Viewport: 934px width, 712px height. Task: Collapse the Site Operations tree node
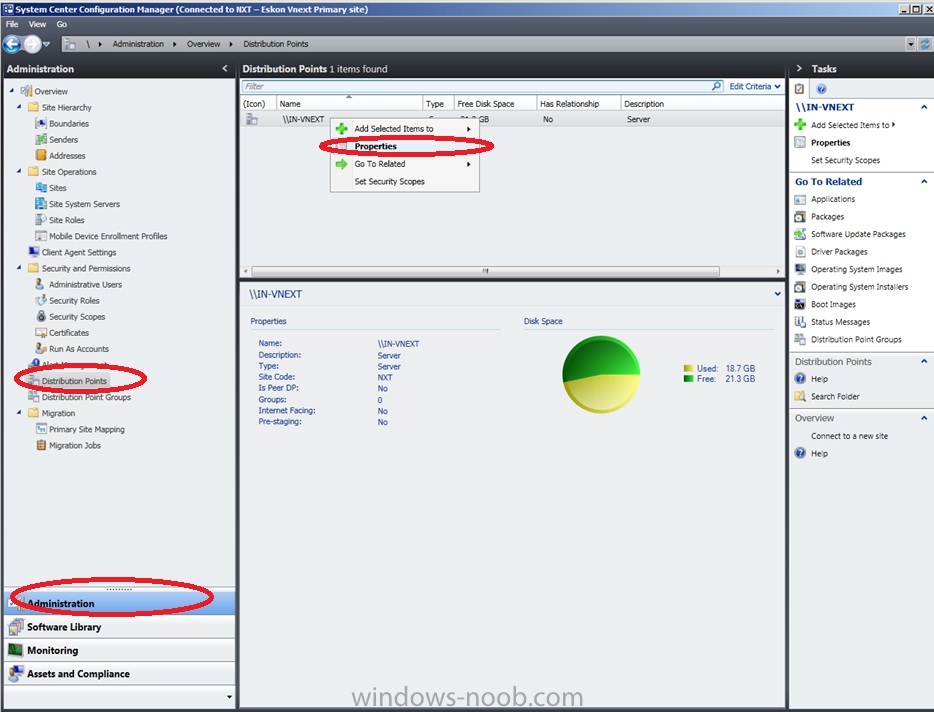[19, 171]
